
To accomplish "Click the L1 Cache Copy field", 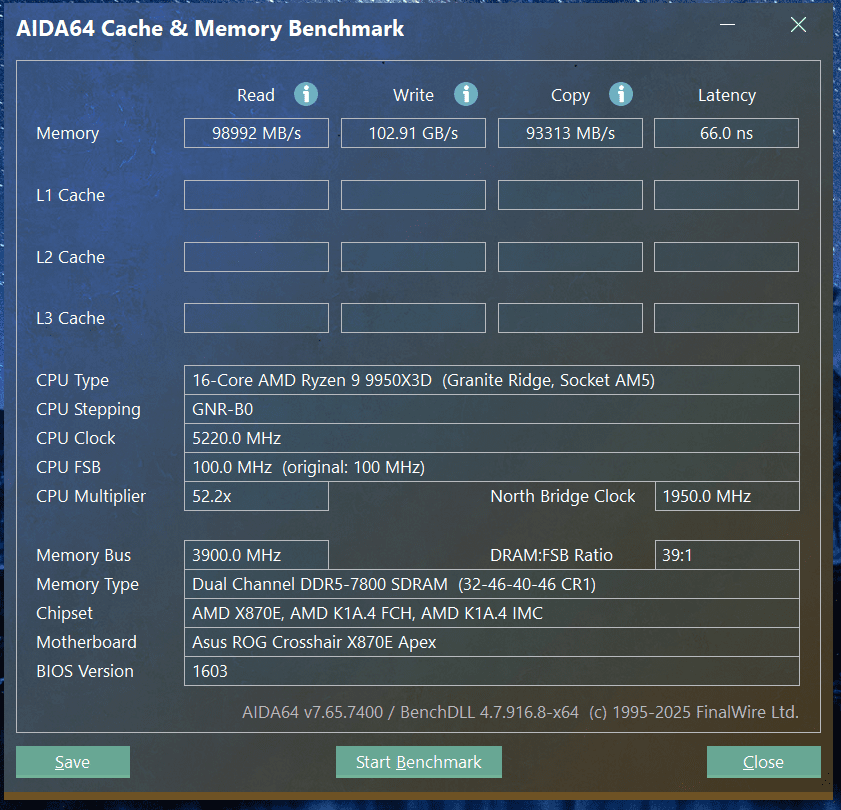I will 570,195.
